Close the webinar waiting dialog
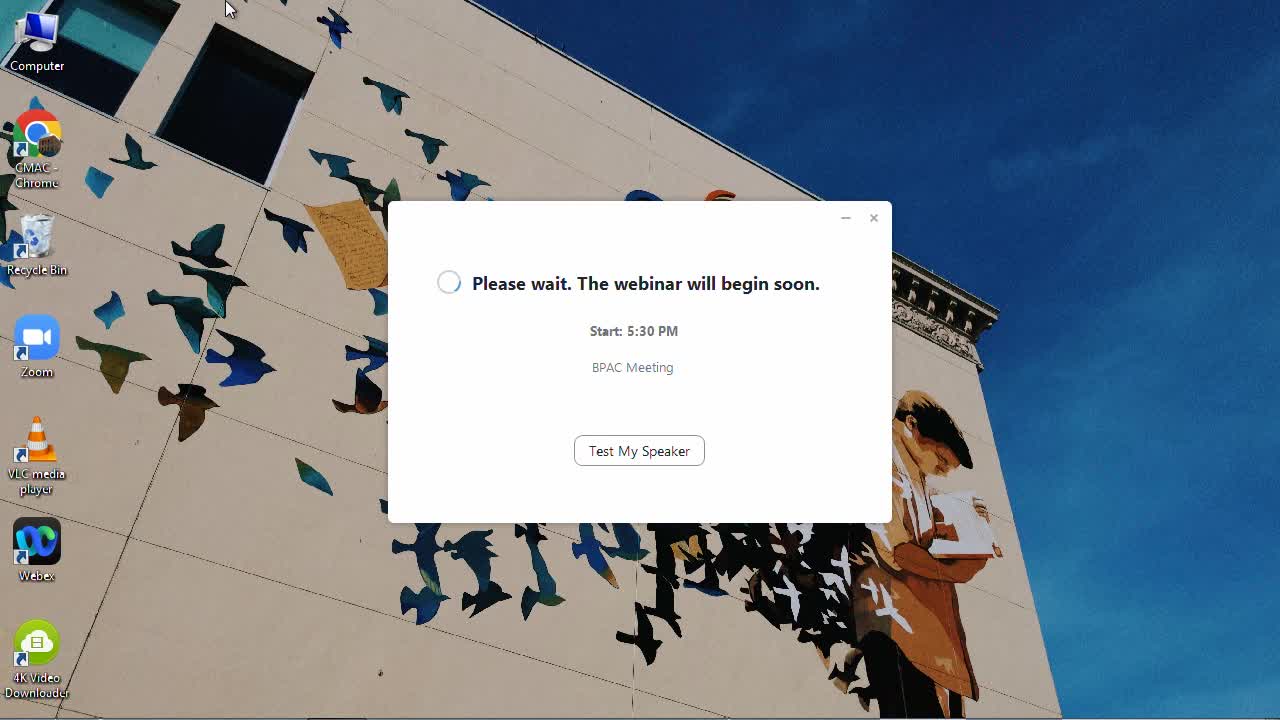The width and height of the screenshot is (1280, 720). (x=874, y=218)
